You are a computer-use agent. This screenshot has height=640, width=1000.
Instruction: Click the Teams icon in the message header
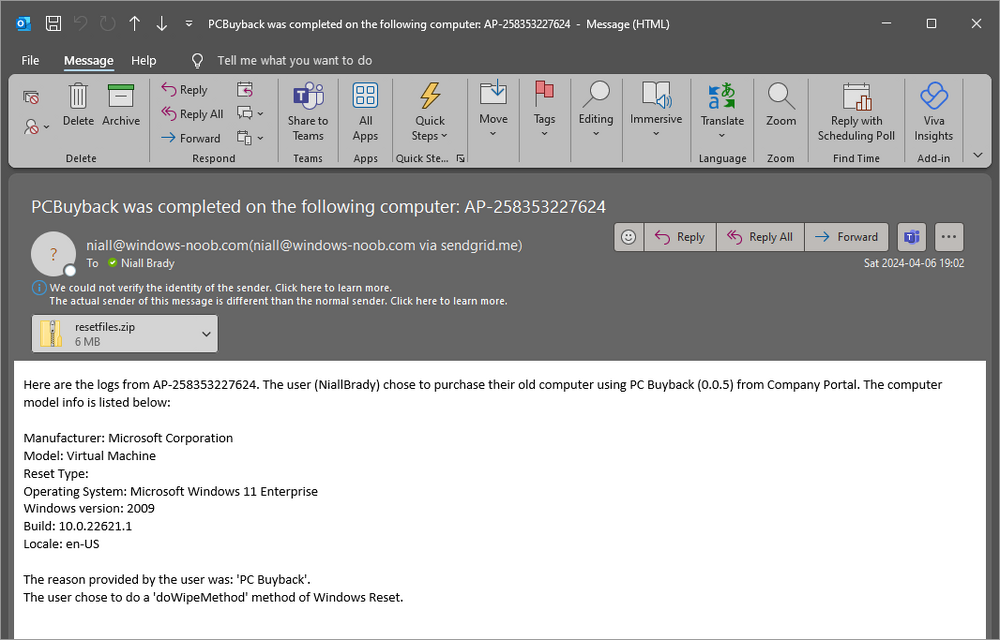pos(912,237)
